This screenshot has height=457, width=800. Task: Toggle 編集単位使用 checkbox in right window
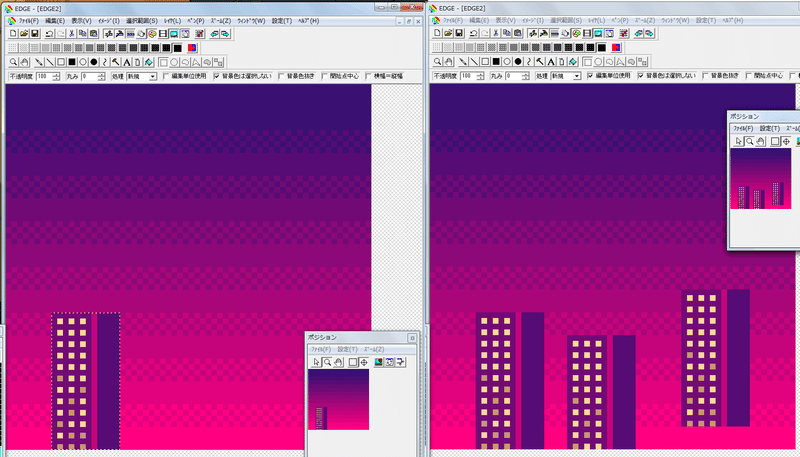coord(590,76)
